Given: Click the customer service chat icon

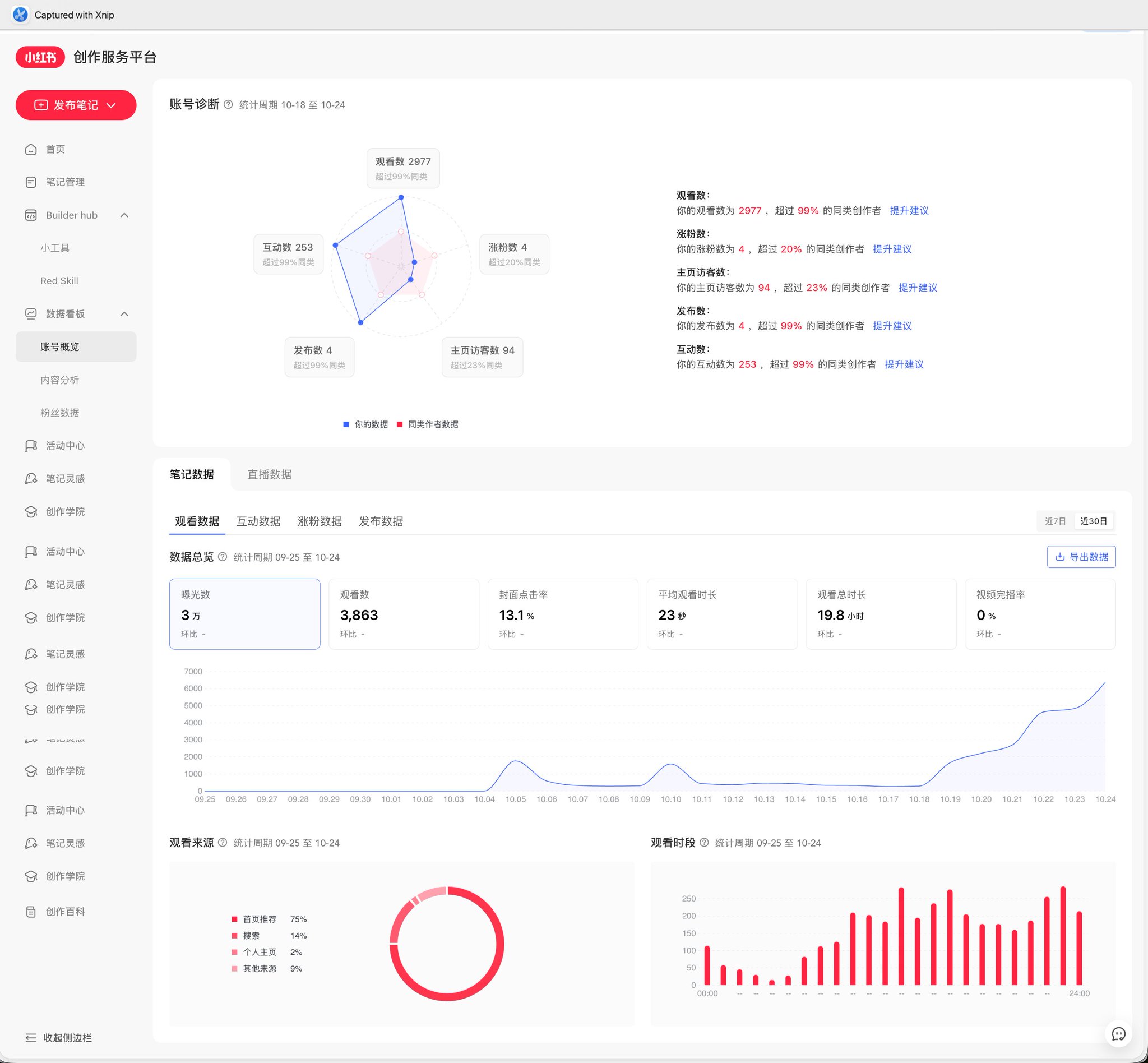Looking at the screenshot, I should coord(1119,1034).
